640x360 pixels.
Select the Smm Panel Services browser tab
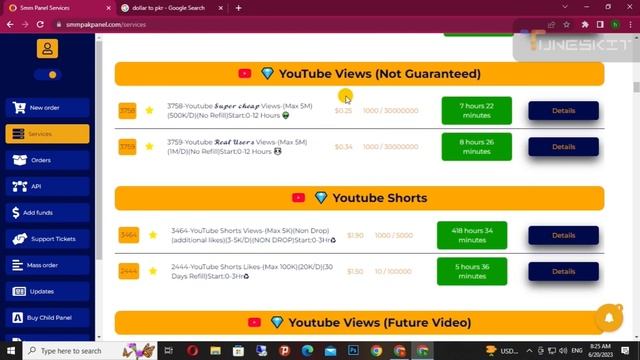(57, 8)
